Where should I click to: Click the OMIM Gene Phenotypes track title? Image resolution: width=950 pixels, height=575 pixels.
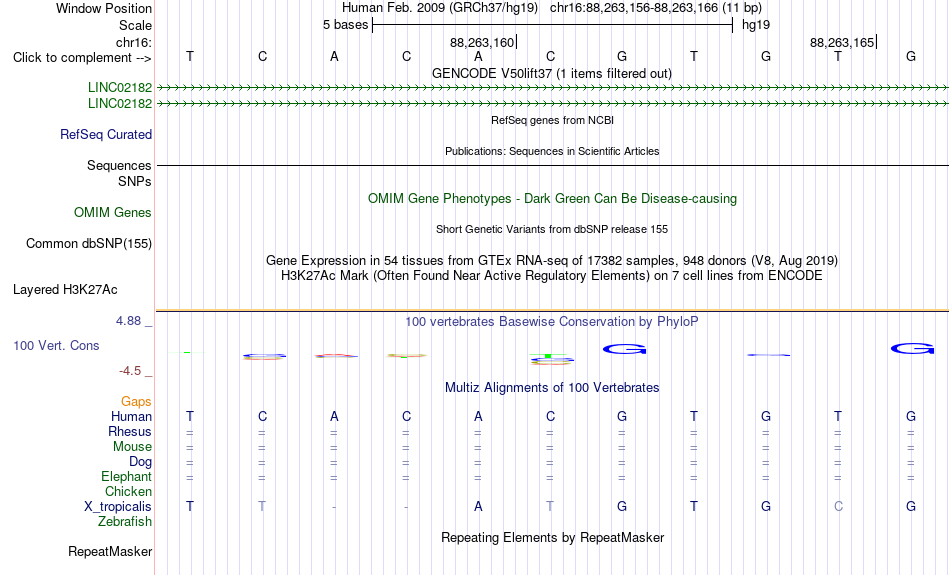552,199
